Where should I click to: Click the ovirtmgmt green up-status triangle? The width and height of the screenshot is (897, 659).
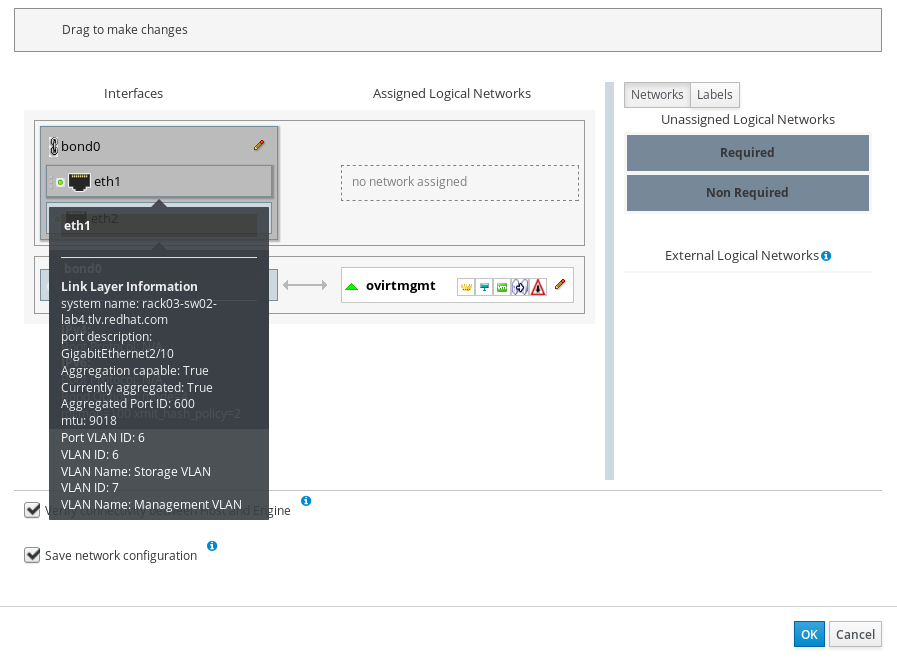pyautogui.click(x=351, y=286)
